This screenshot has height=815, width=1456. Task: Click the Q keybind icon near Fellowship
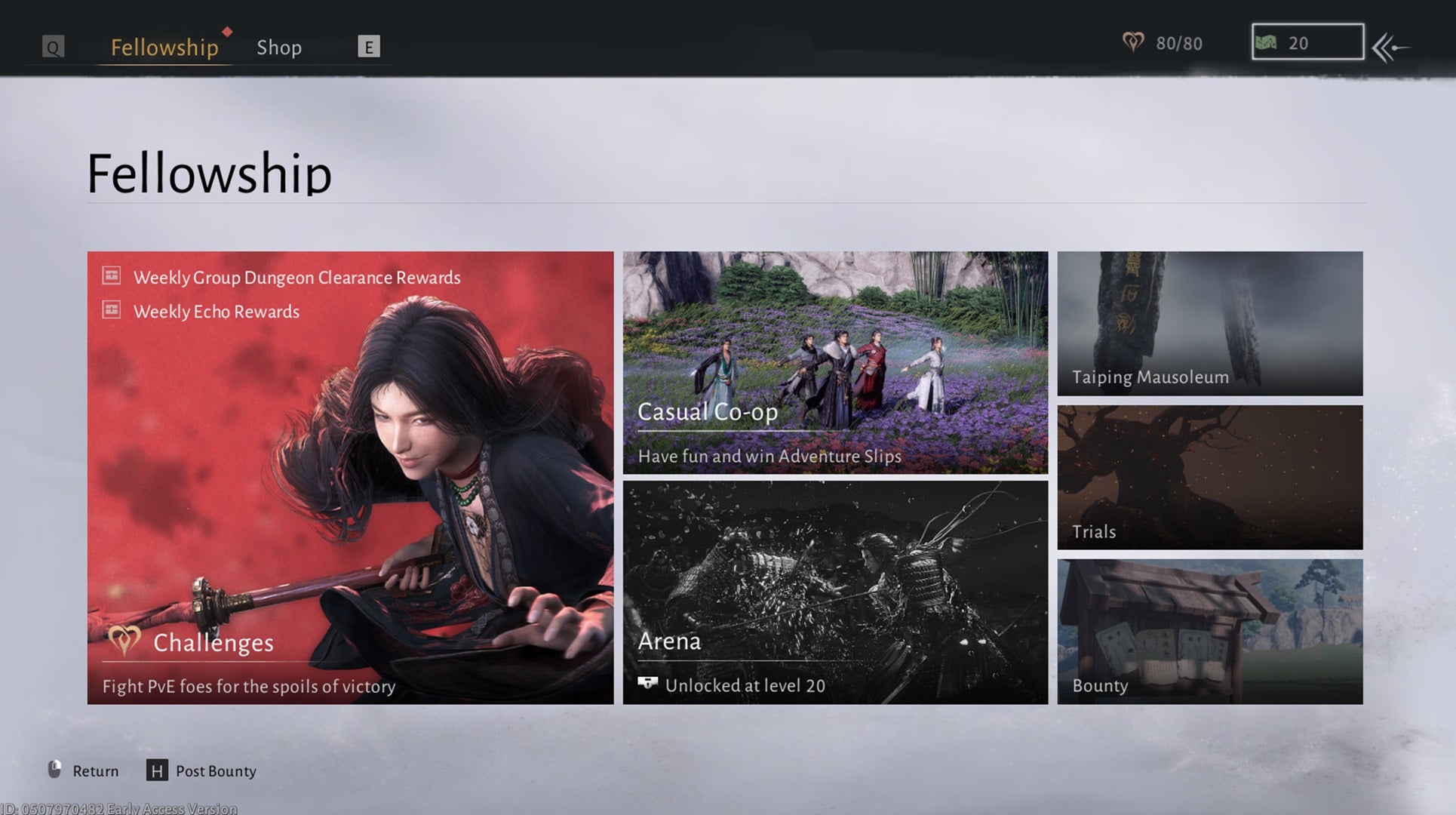pos(52,47)
